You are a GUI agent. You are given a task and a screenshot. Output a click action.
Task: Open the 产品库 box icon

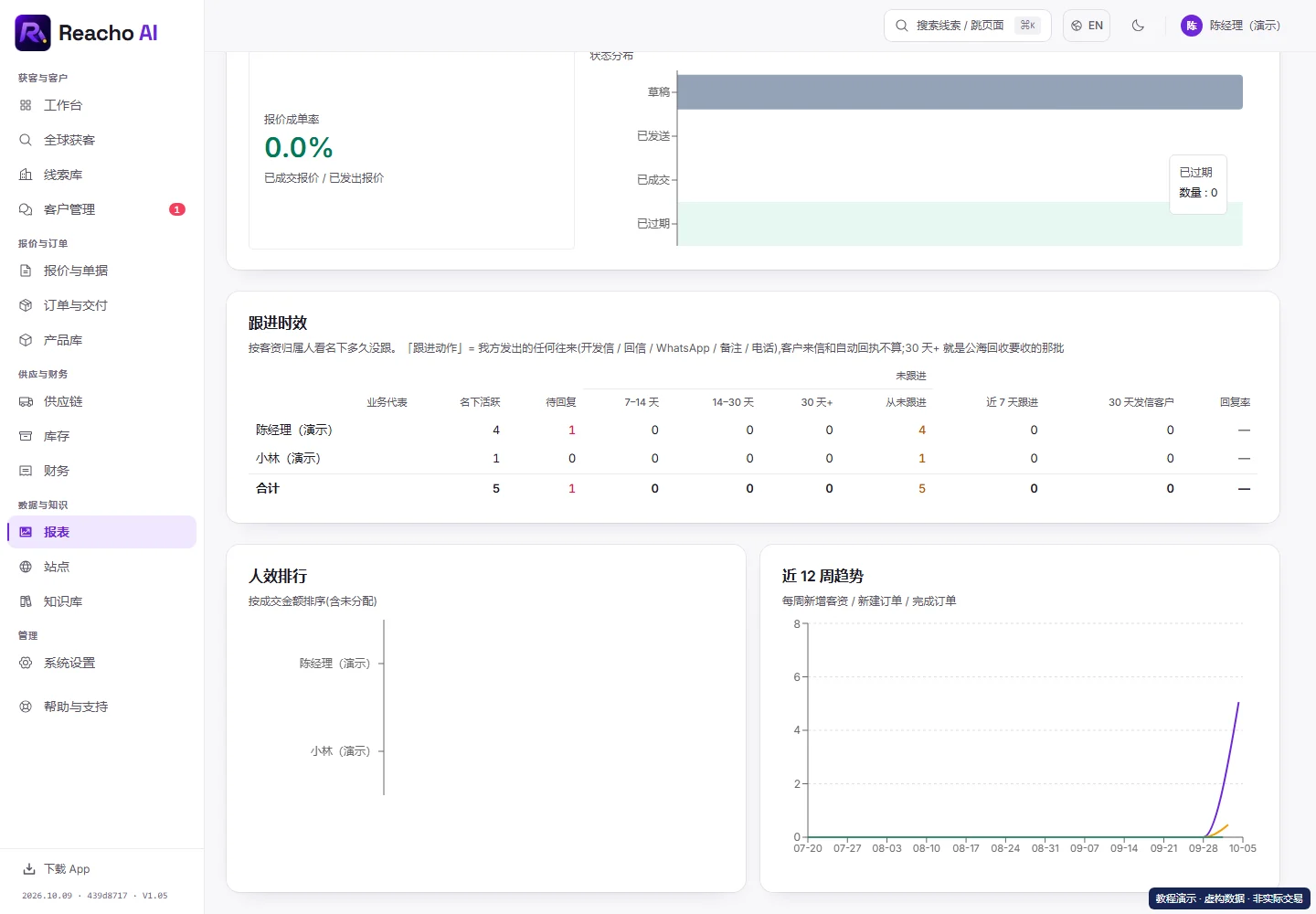point(26,340)
